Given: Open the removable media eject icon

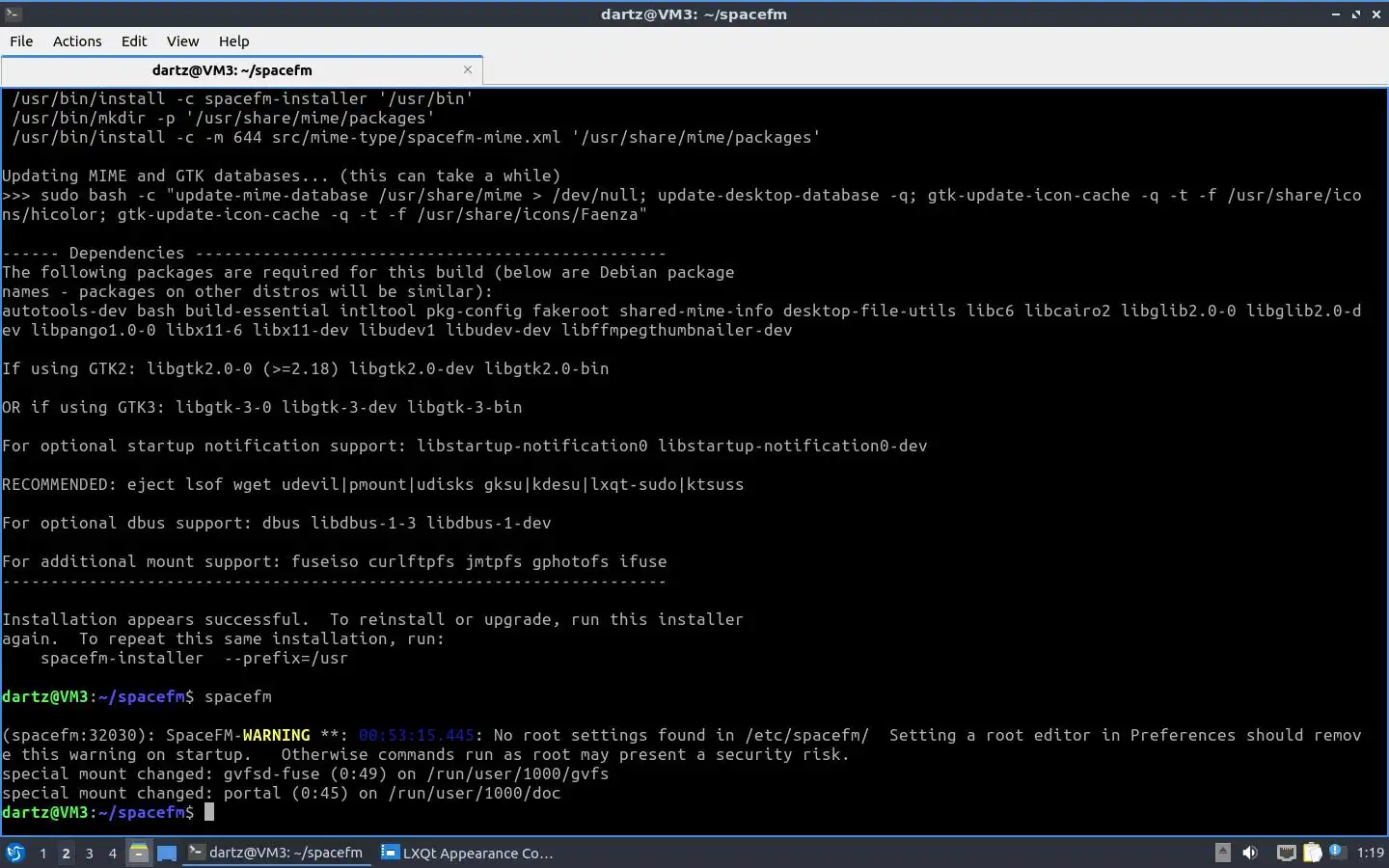Looking at the screenshot, I should 1223,853.
